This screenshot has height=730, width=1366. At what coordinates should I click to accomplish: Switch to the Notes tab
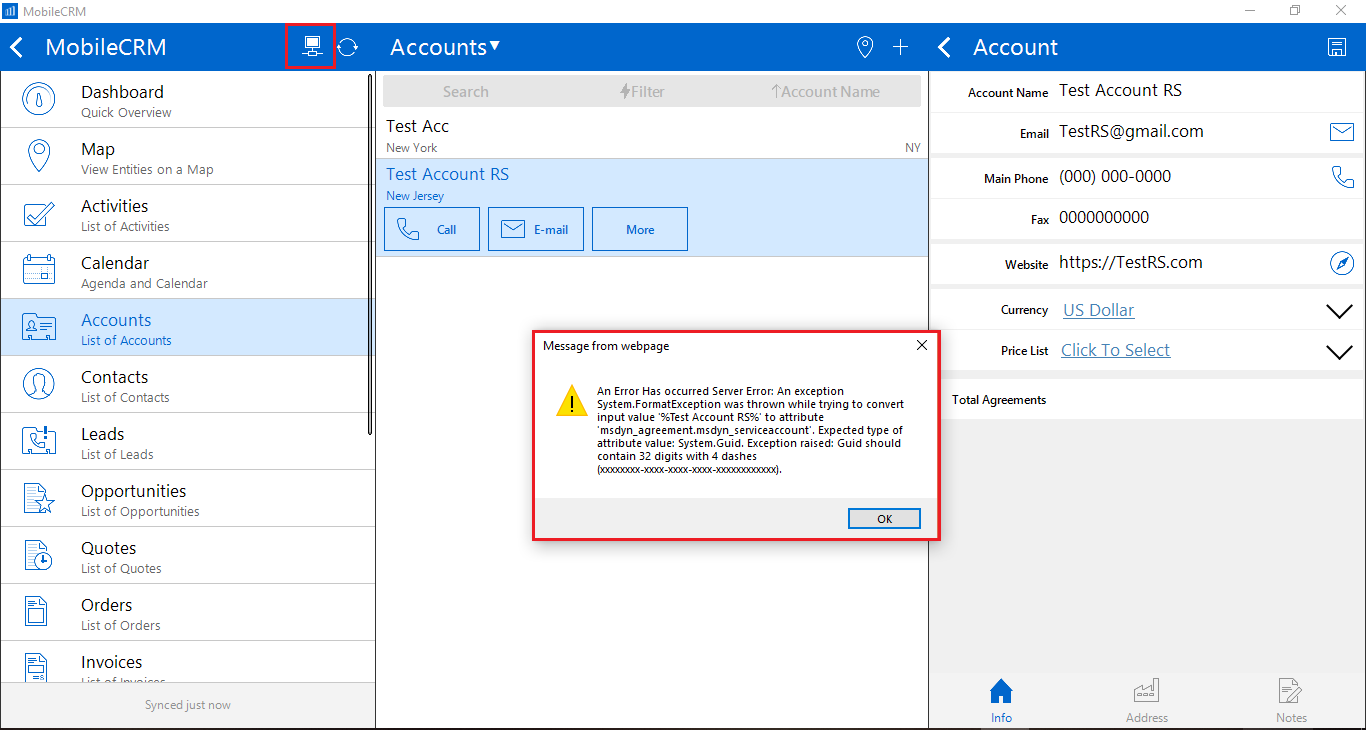(x=1291, y=700)
